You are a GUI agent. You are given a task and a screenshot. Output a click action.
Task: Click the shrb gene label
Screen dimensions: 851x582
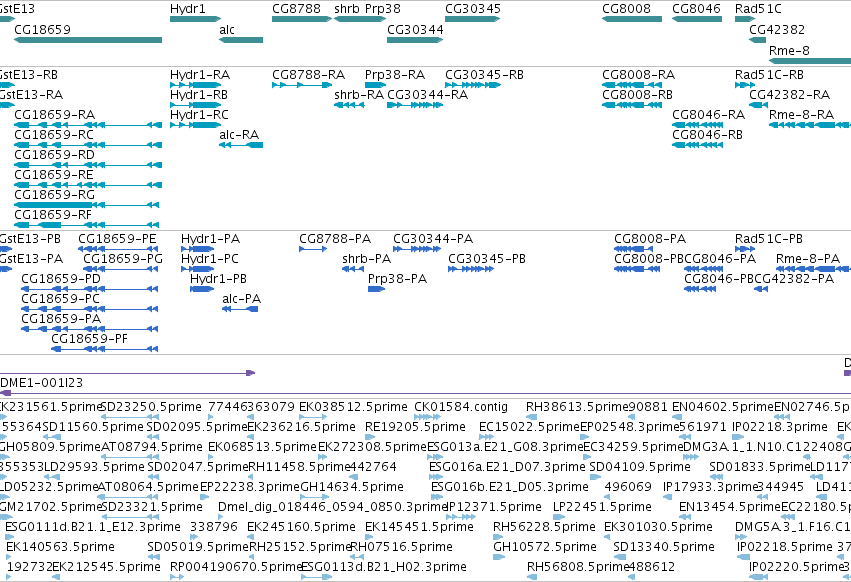click(x=347, y=9)
